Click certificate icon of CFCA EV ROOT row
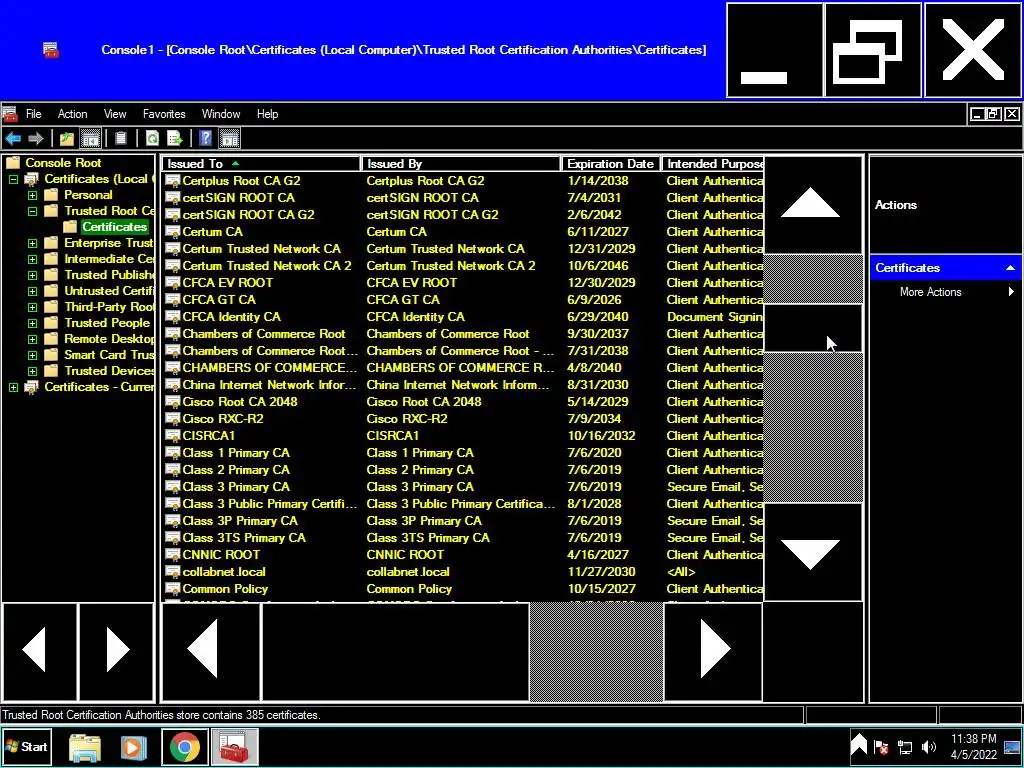Viewport: 1024px width, 768px height. coord(172,283)
